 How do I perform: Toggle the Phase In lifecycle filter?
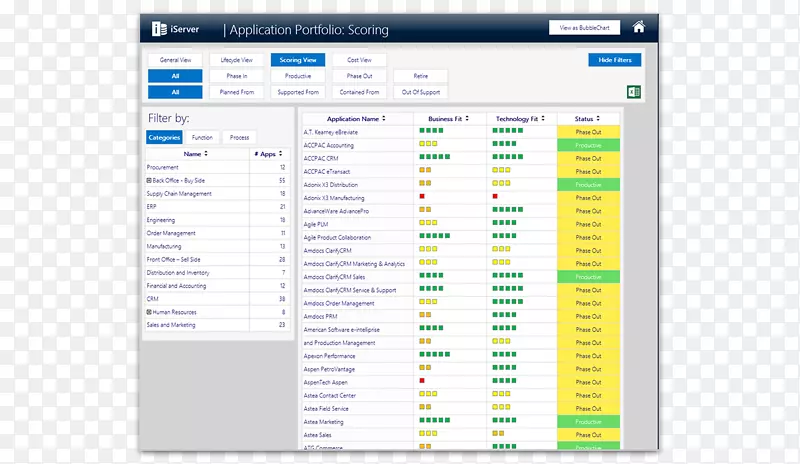pos(237,76)
